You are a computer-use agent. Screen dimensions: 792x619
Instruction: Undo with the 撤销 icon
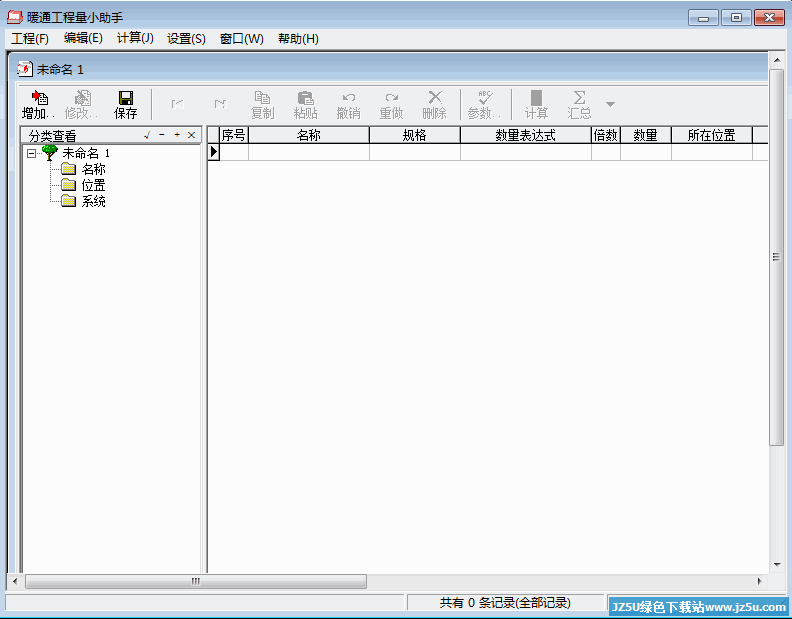click(x=349, y=105)
